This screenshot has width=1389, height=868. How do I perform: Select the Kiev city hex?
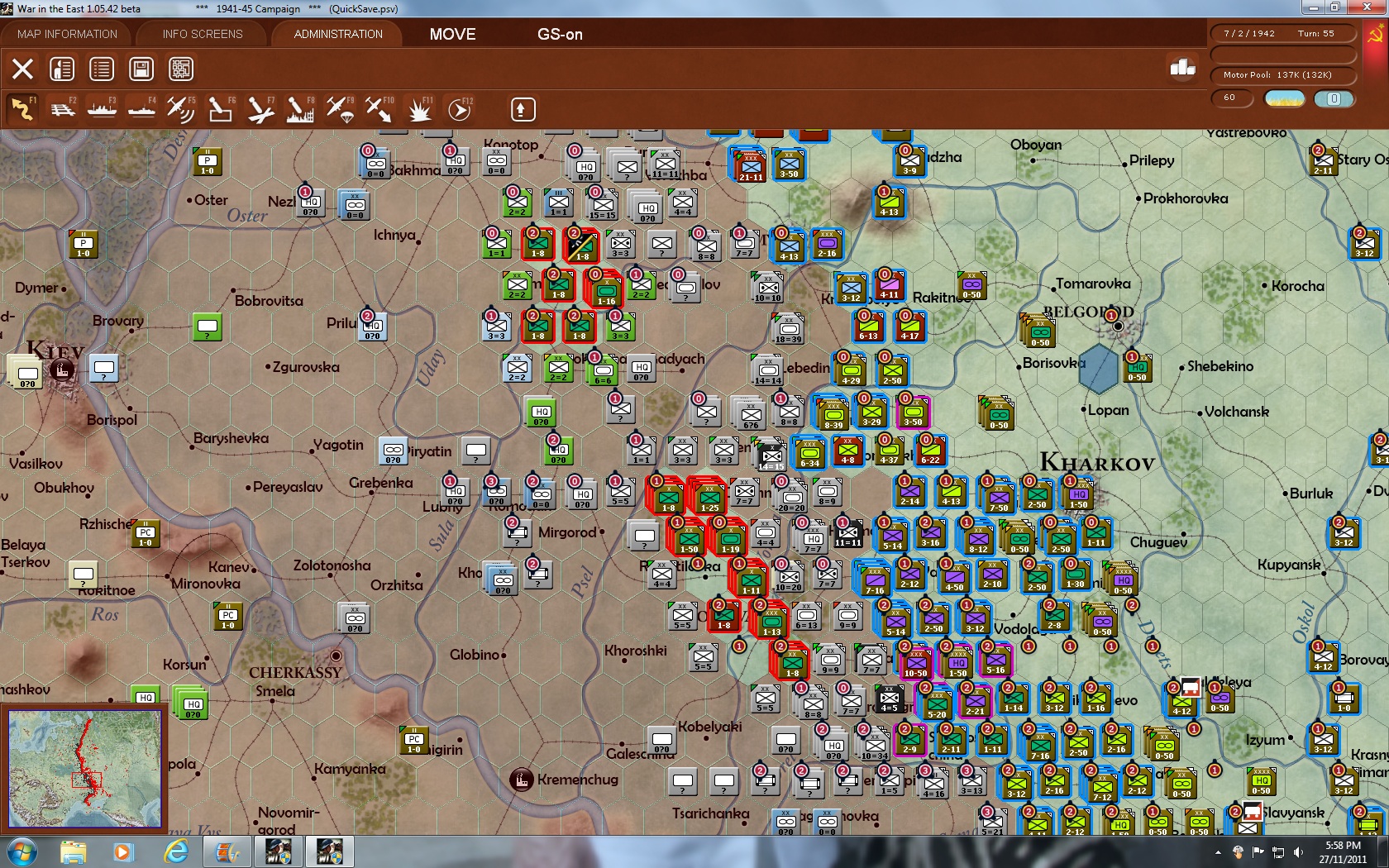61,370
